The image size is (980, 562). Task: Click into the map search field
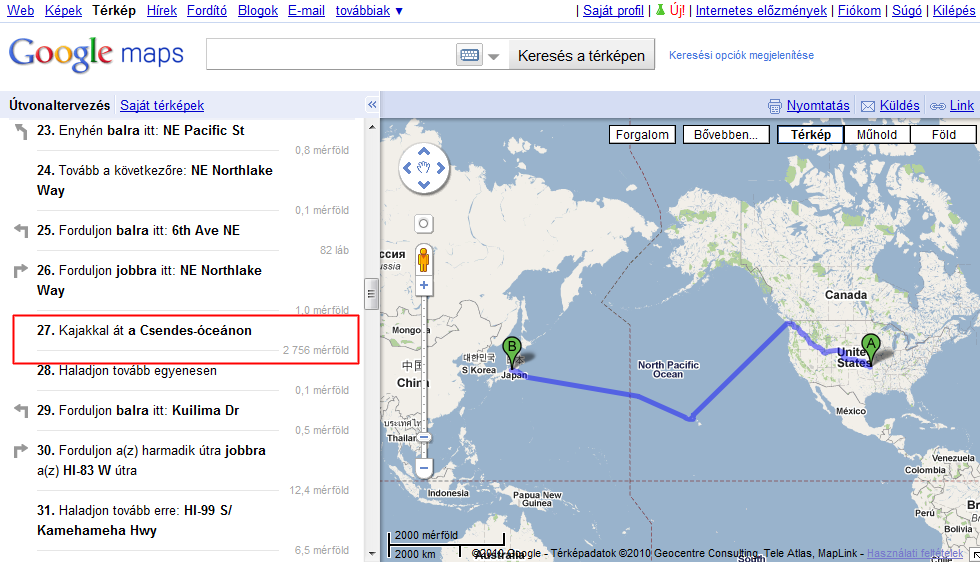[x=331, y=55]
